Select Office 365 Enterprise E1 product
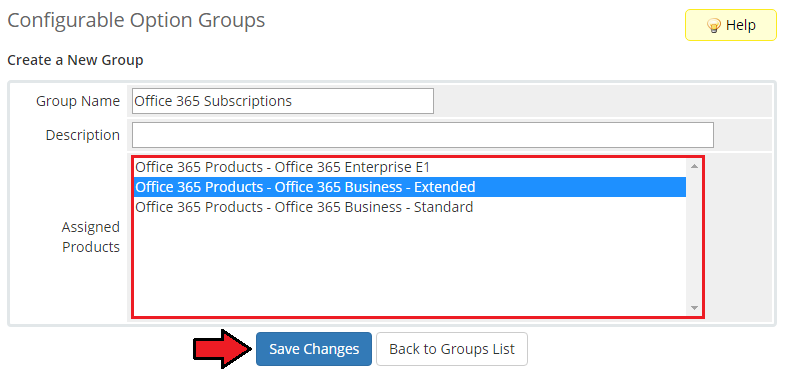The width and height of the screenshot is (788, 378). tap(410, 167)
